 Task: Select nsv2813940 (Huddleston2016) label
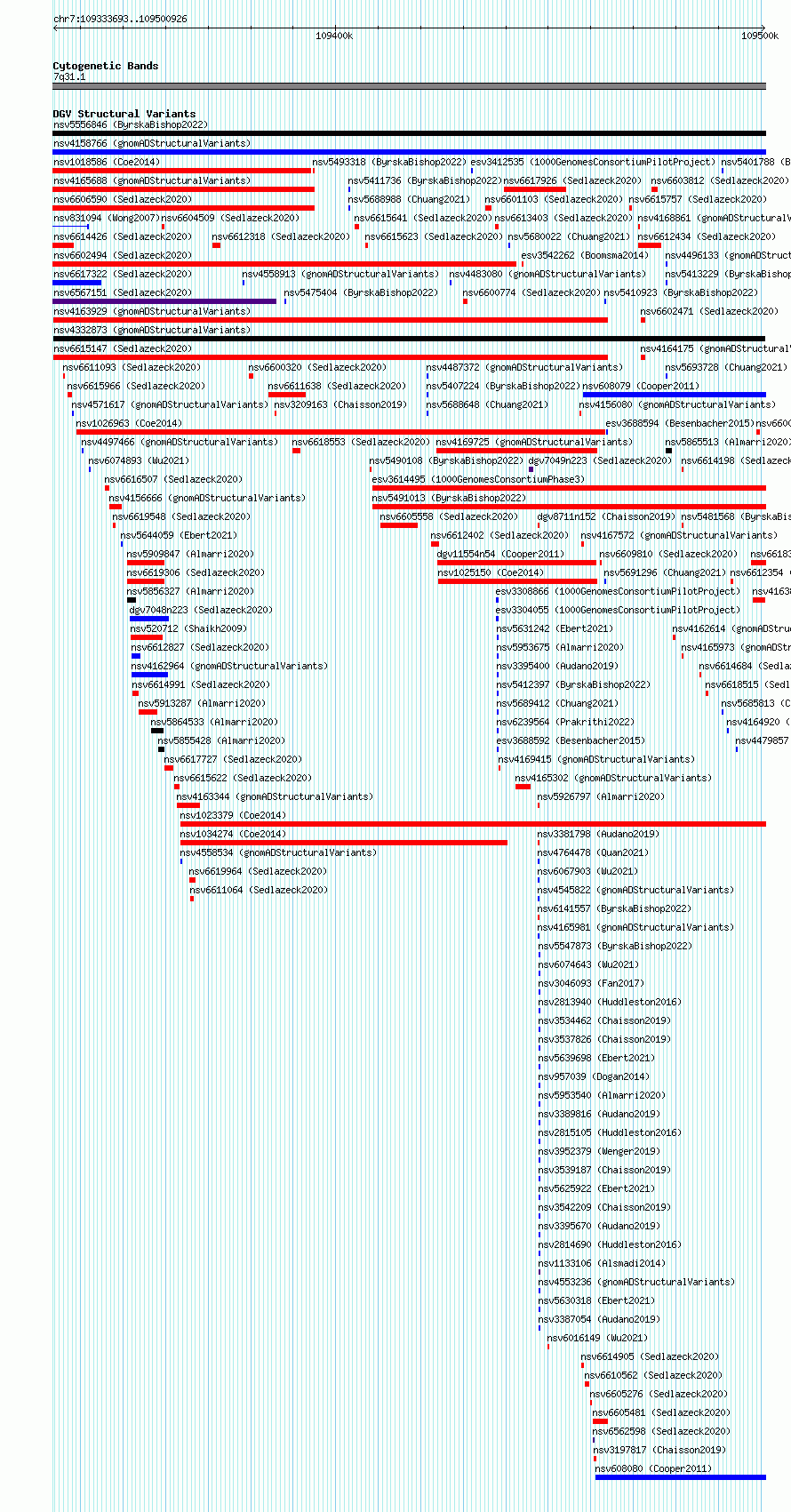[610, 1003]
